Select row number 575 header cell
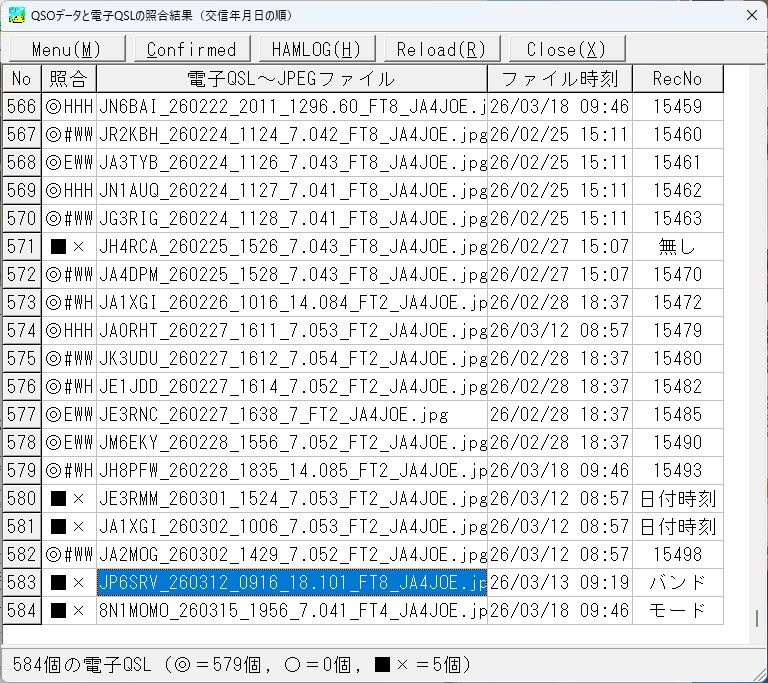Screen dimensions: 768x683 (x=22, y=359)
